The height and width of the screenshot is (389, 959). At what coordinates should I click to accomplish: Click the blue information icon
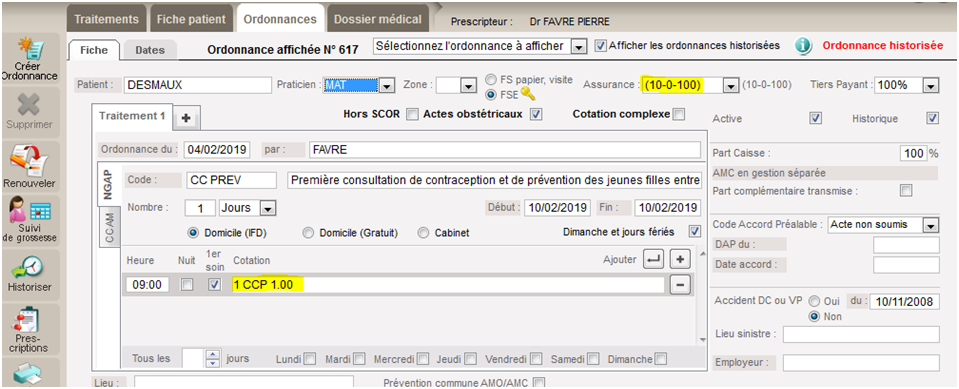tap(803, 46)
